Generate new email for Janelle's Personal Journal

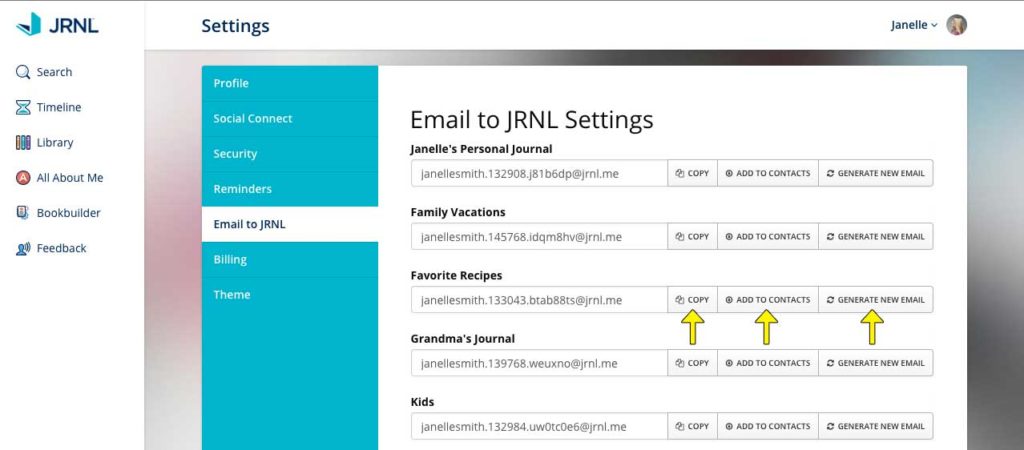click(876, 173)
